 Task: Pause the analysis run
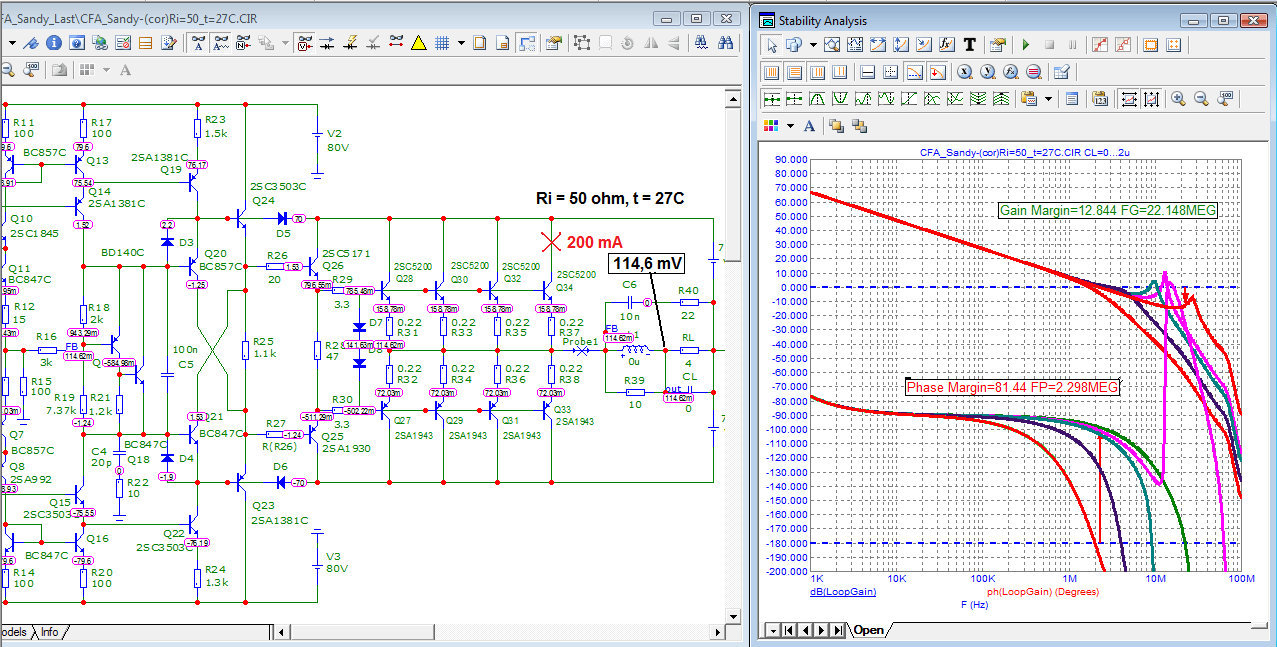(1072, 45)
